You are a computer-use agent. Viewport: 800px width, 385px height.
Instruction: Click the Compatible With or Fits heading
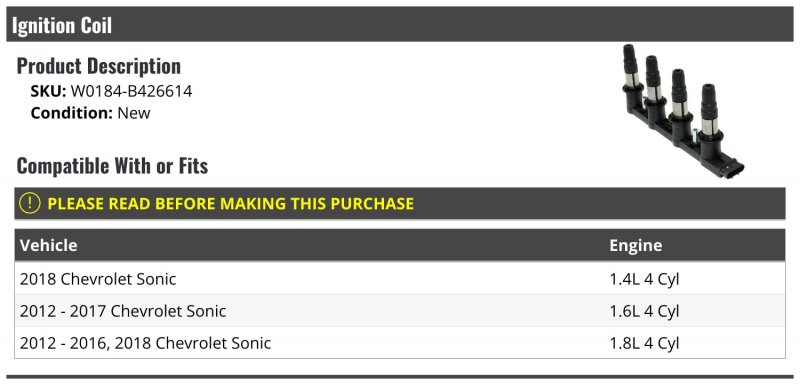(x=112, y=166)
